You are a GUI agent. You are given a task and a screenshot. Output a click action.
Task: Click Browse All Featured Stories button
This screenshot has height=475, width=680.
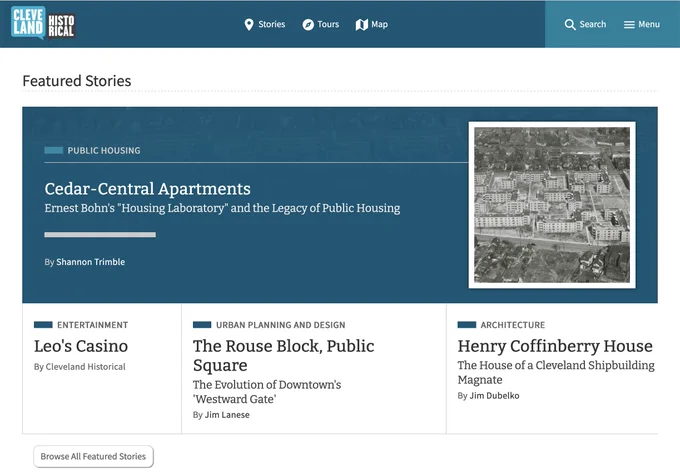click(x=93, y=456)
